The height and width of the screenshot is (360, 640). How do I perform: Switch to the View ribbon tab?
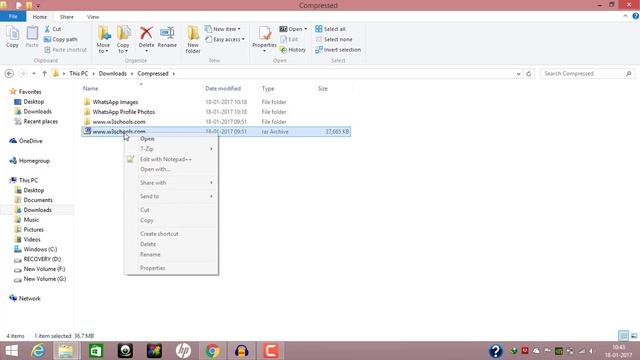pos(93,17)
